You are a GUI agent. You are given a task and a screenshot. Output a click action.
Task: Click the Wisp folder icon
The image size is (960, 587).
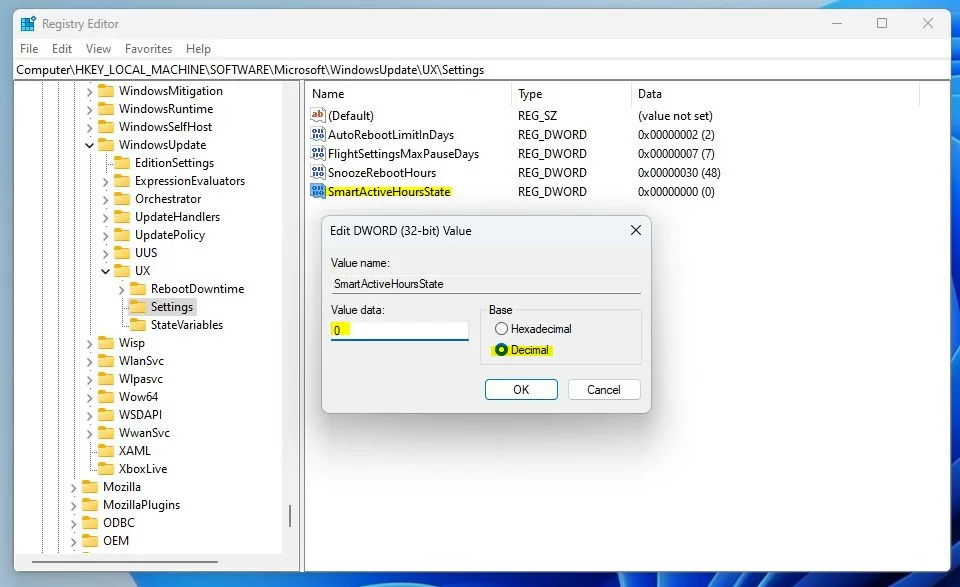[106, 343]
